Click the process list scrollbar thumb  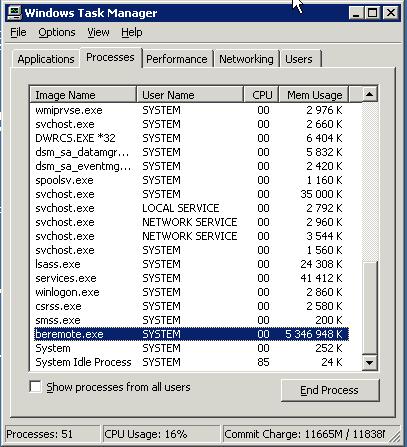coord(369,308)
